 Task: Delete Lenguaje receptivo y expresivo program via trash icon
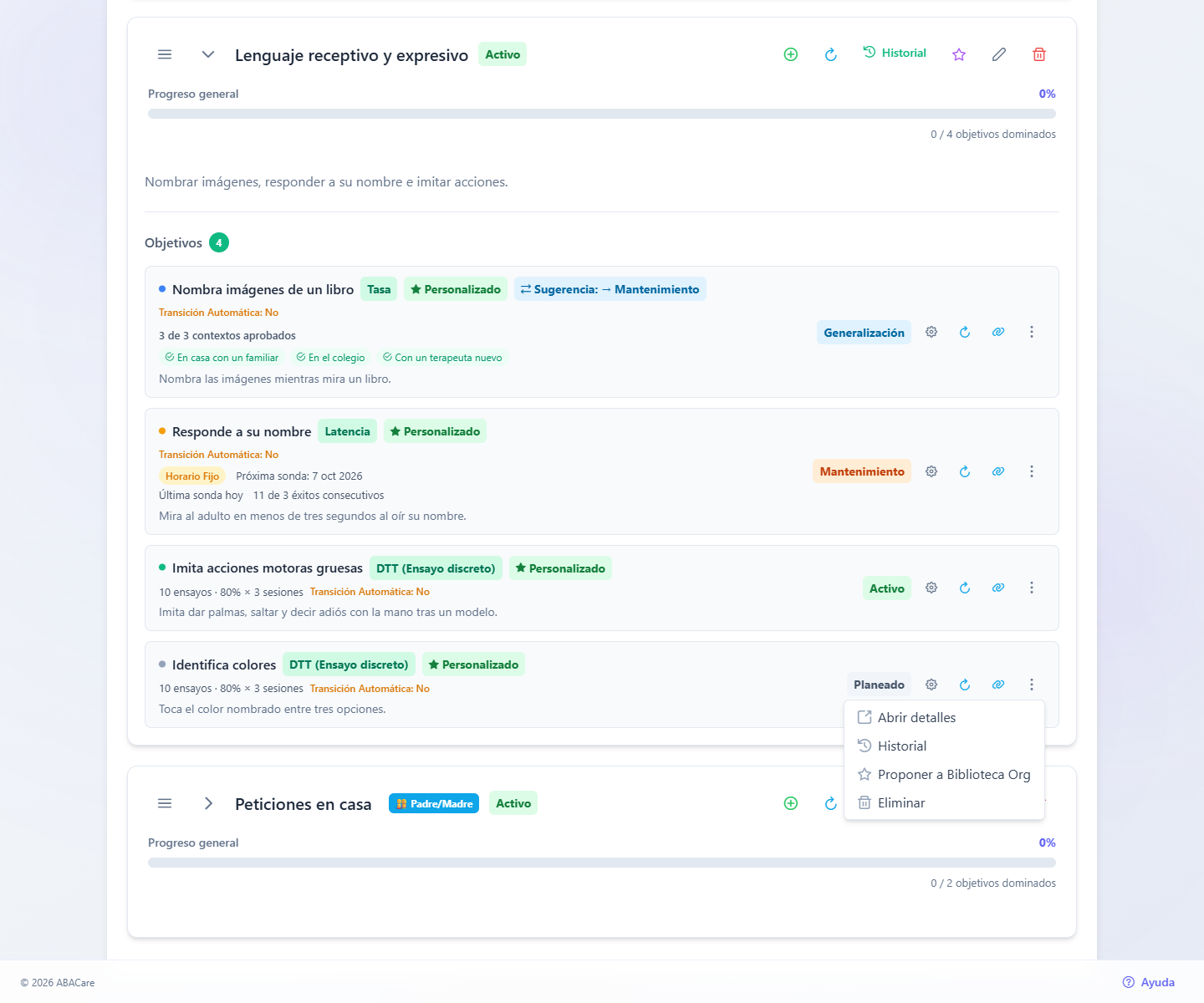1039,54
